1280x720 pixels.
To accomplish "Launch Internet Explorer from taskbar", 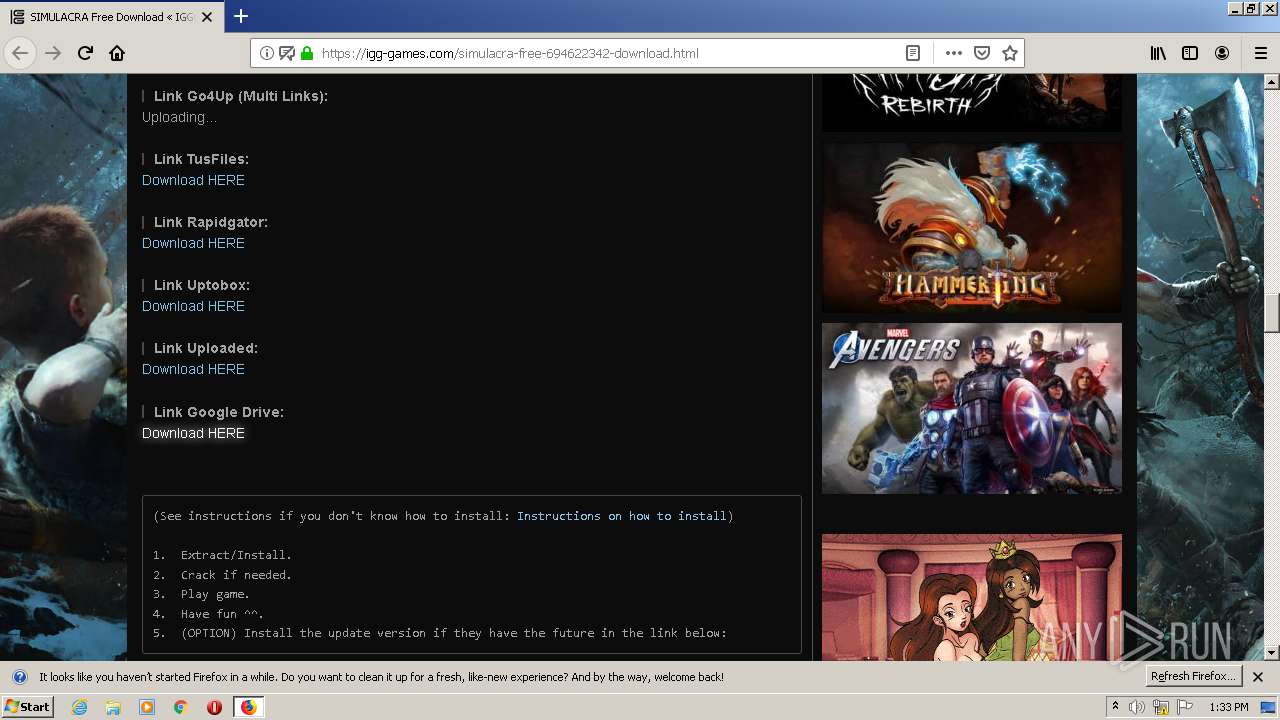I will tap(79, 707).
